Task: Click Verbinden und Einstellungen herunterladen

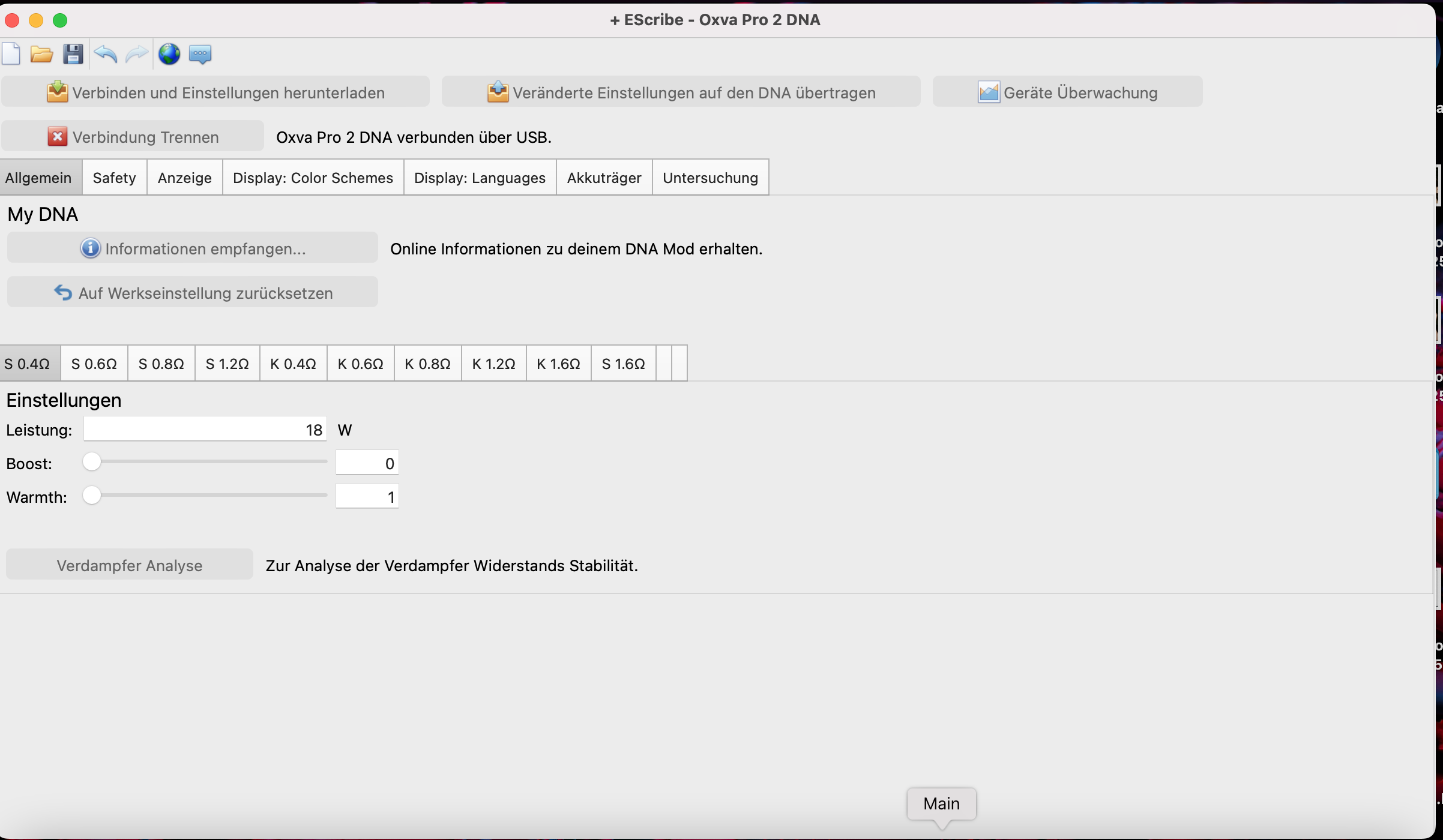Action: 215,92
